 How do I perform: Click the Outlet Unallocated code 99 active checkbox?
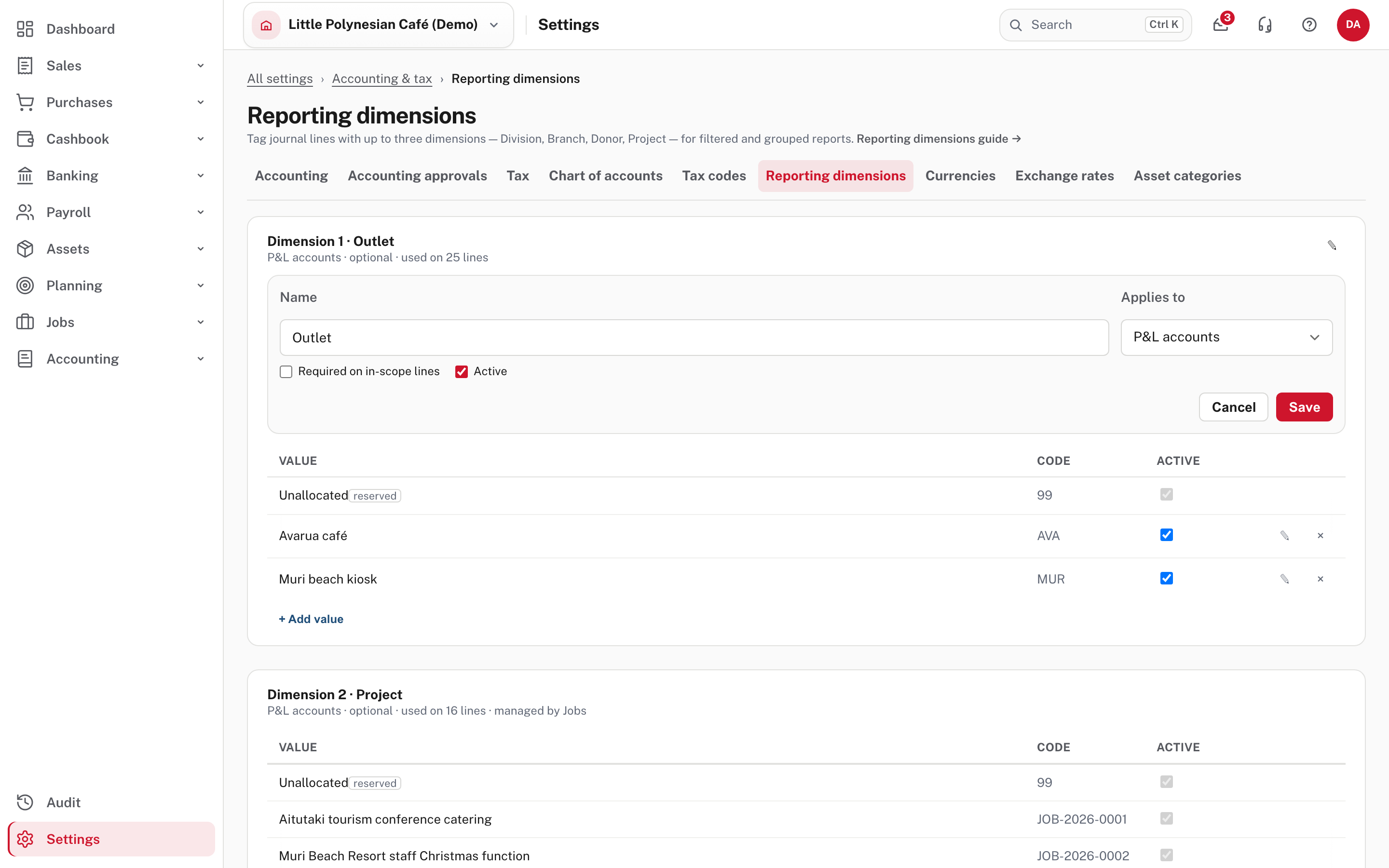1166,494
